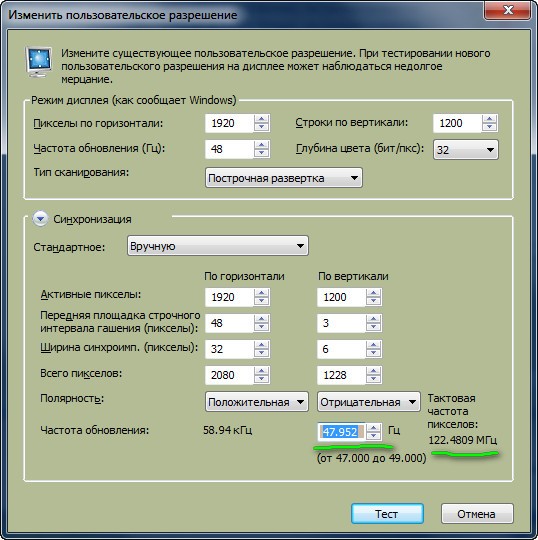The height and width of the screenshot is (540, 538).
Task: Click horizontal Активные пикселы field
Action: (x=229, y=297)
